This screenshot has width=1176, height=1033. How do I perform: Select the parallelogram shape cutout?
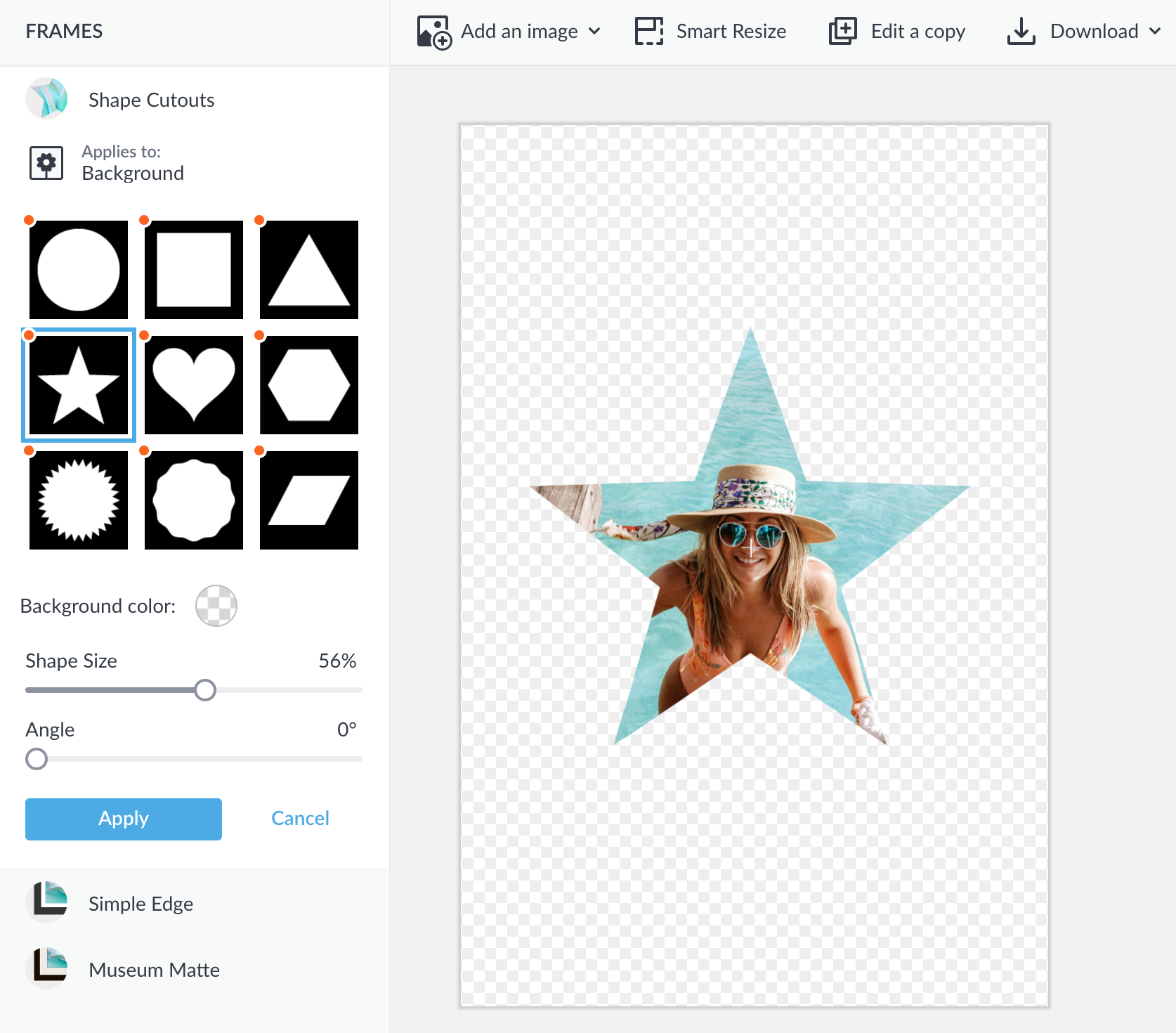click(309, 500)
